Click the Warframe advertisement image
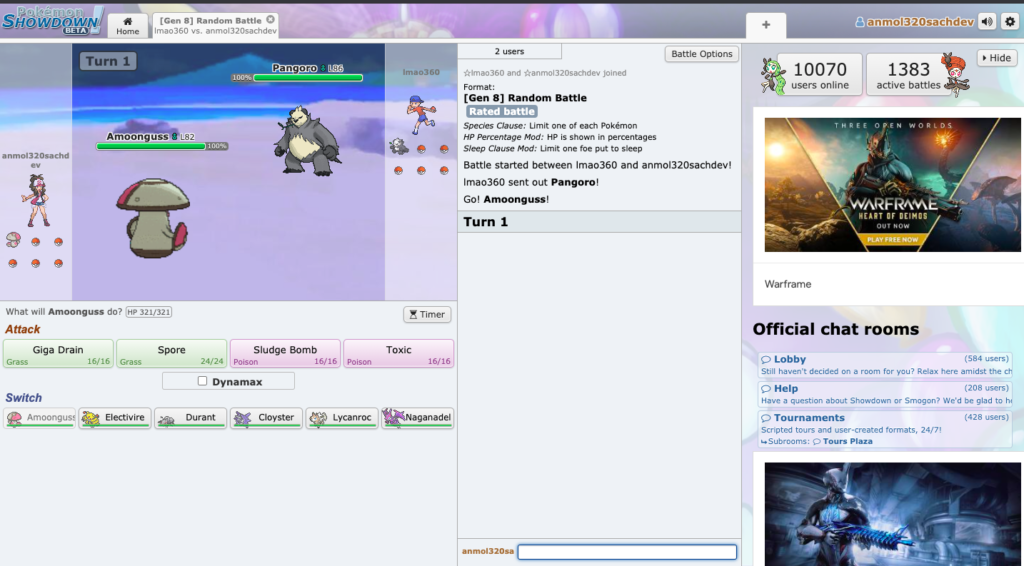Screen dimensions: 1024x566 click(x=879, y=185)
